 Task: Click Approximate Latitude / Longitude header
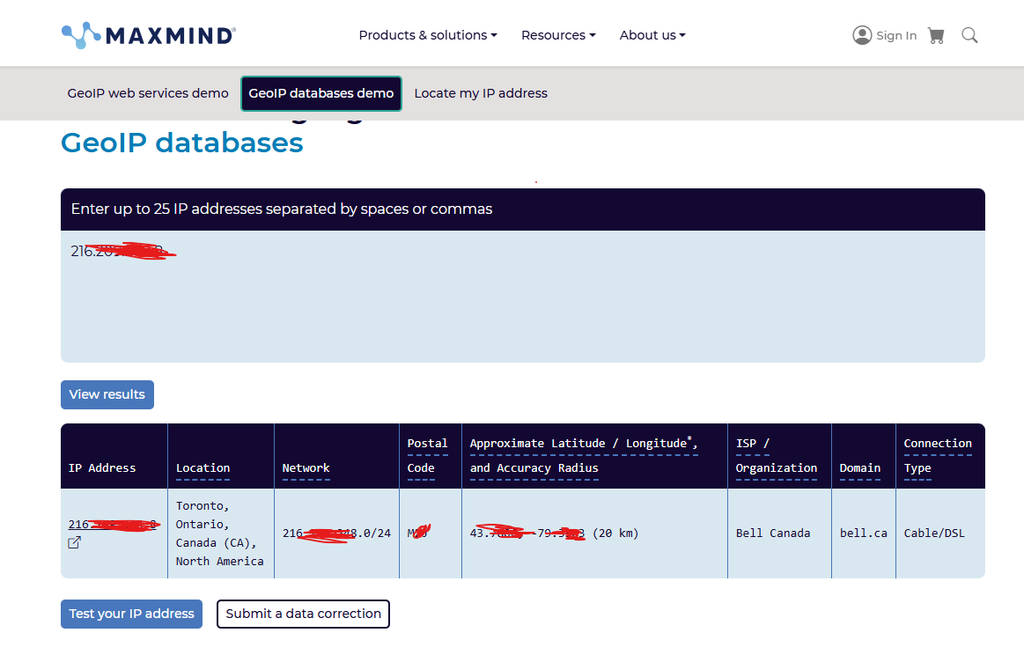click(x=583, y=456)
